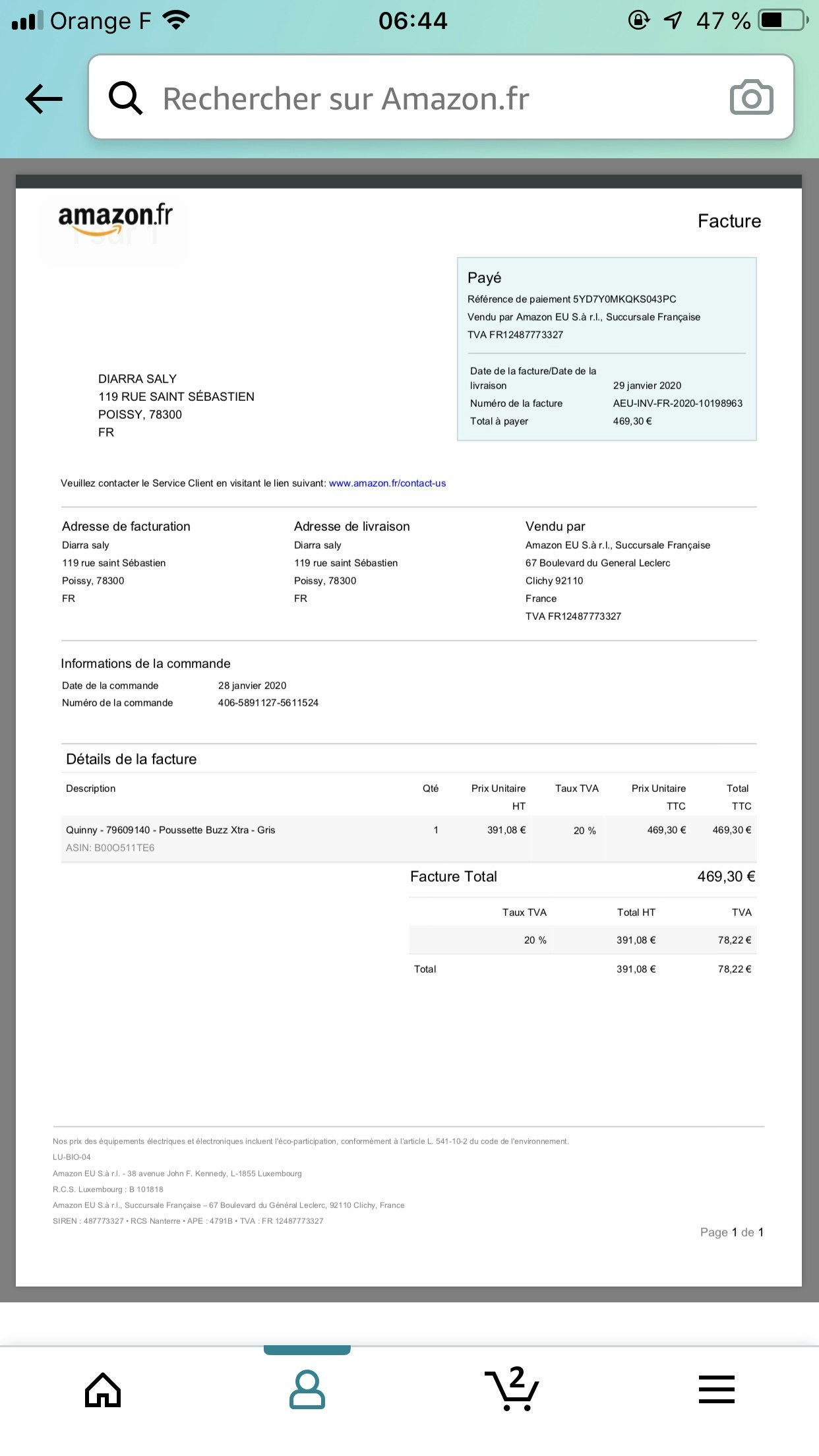Tap the Facture title at top right
Image resolution: width=819 pixels, height=1456 pixels.
tap(729, 221)
